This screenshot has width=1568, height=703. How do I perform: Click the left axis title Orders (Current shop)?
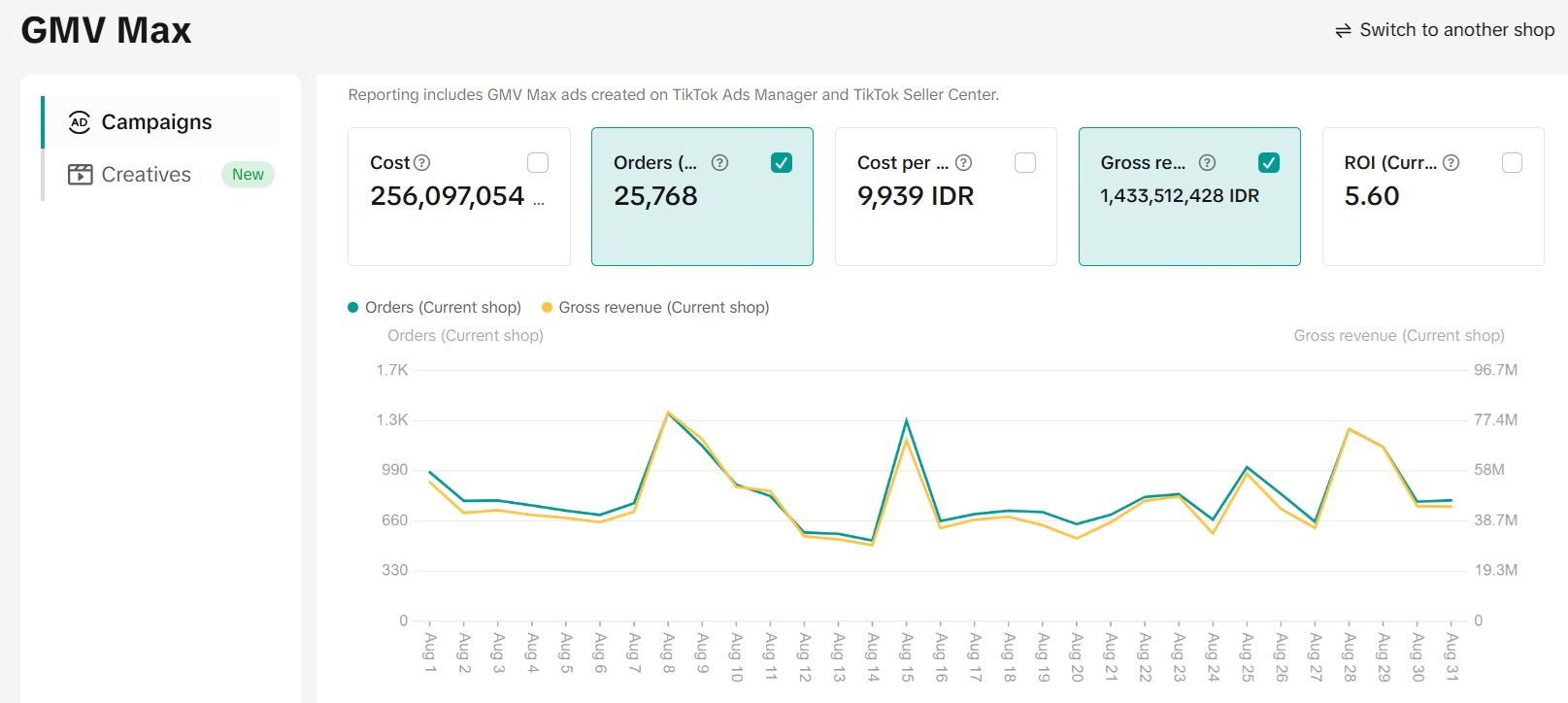(465, 336)
